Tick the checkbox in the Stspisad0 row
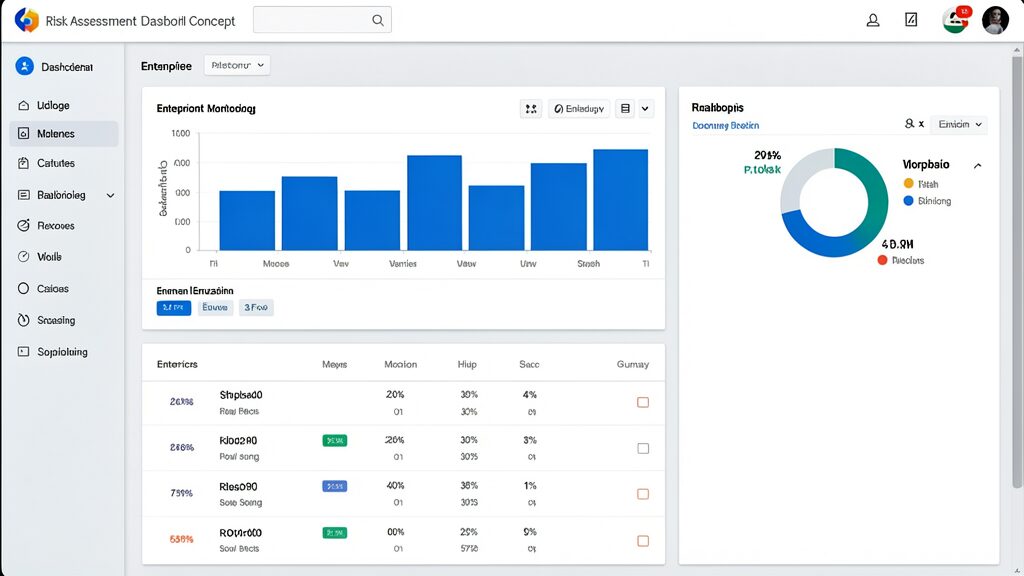Viewport: 1024px width, 576px height. pyautogui.click(x=643, y=402)
